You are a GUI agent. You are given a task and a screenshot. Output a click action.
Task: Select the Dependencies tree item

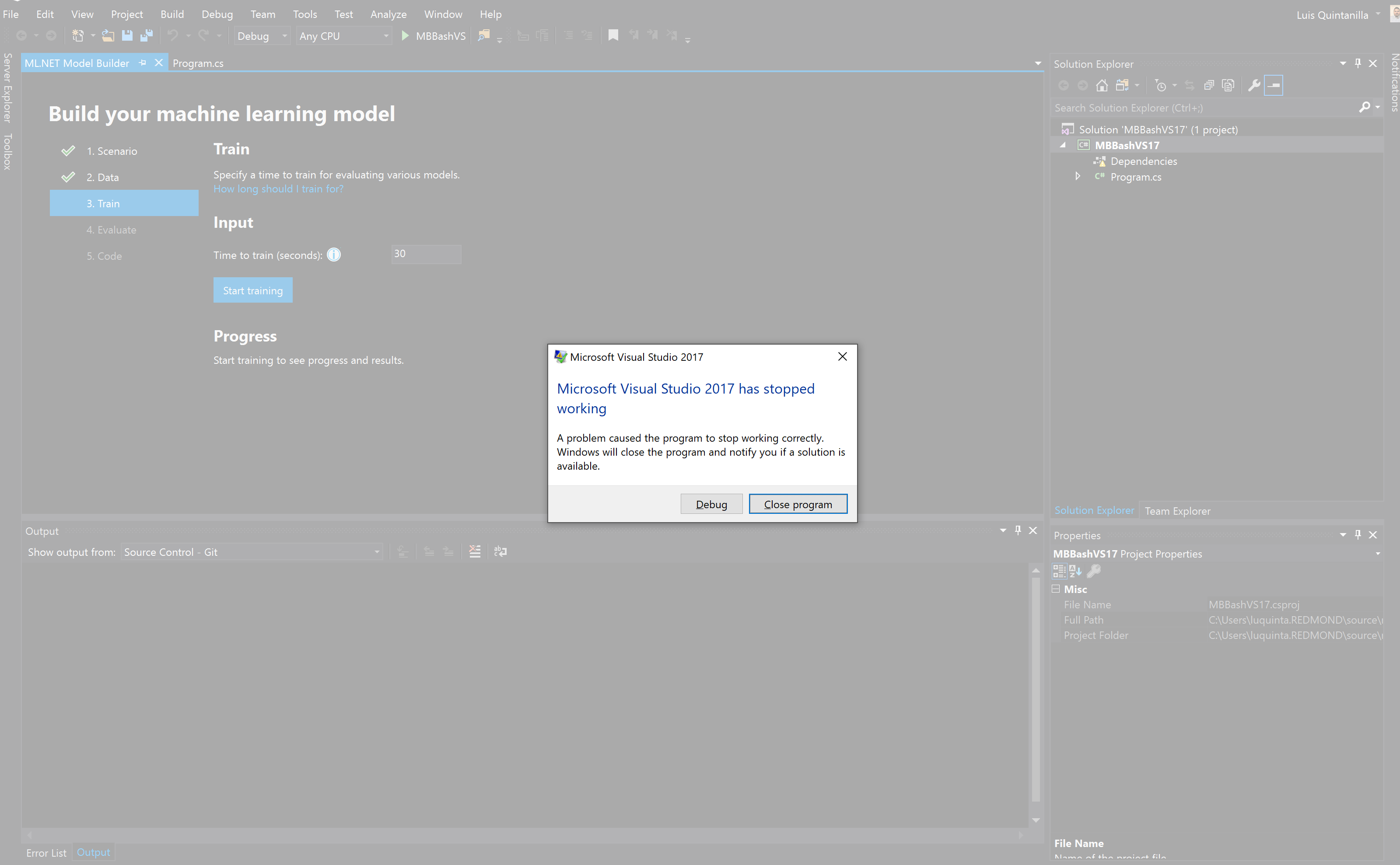(1144, 161)
